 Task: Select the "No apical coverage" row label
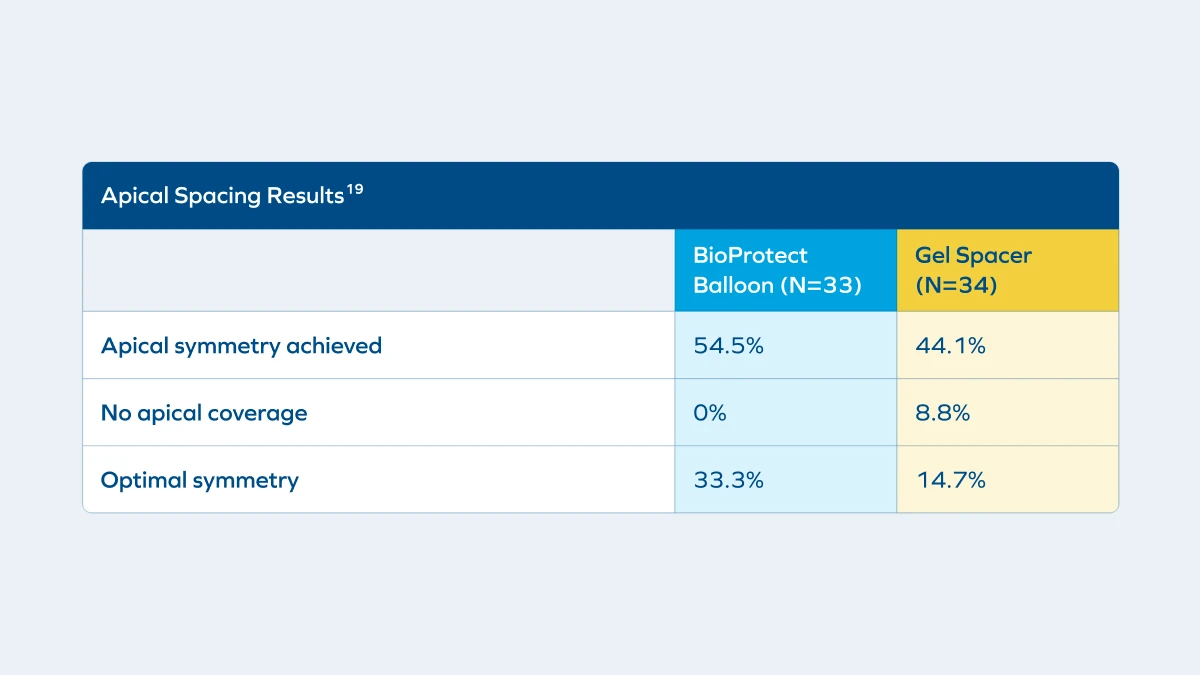click(204, 413)
